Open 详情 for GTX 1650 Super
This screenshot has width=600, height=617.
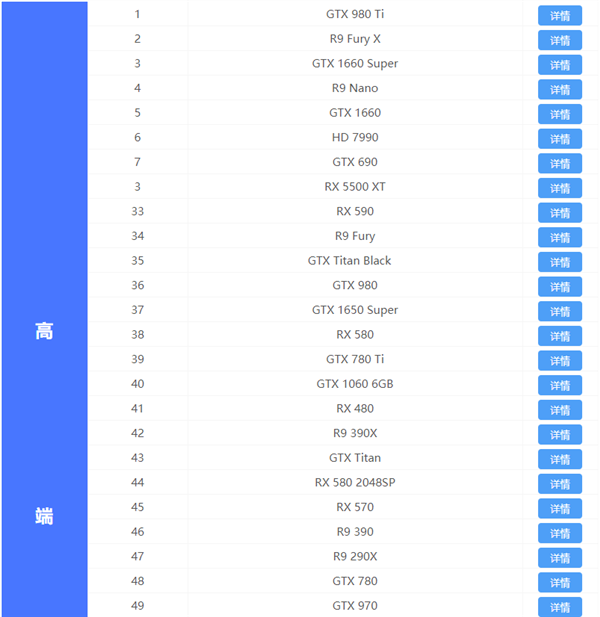click(x=560, y=311)
